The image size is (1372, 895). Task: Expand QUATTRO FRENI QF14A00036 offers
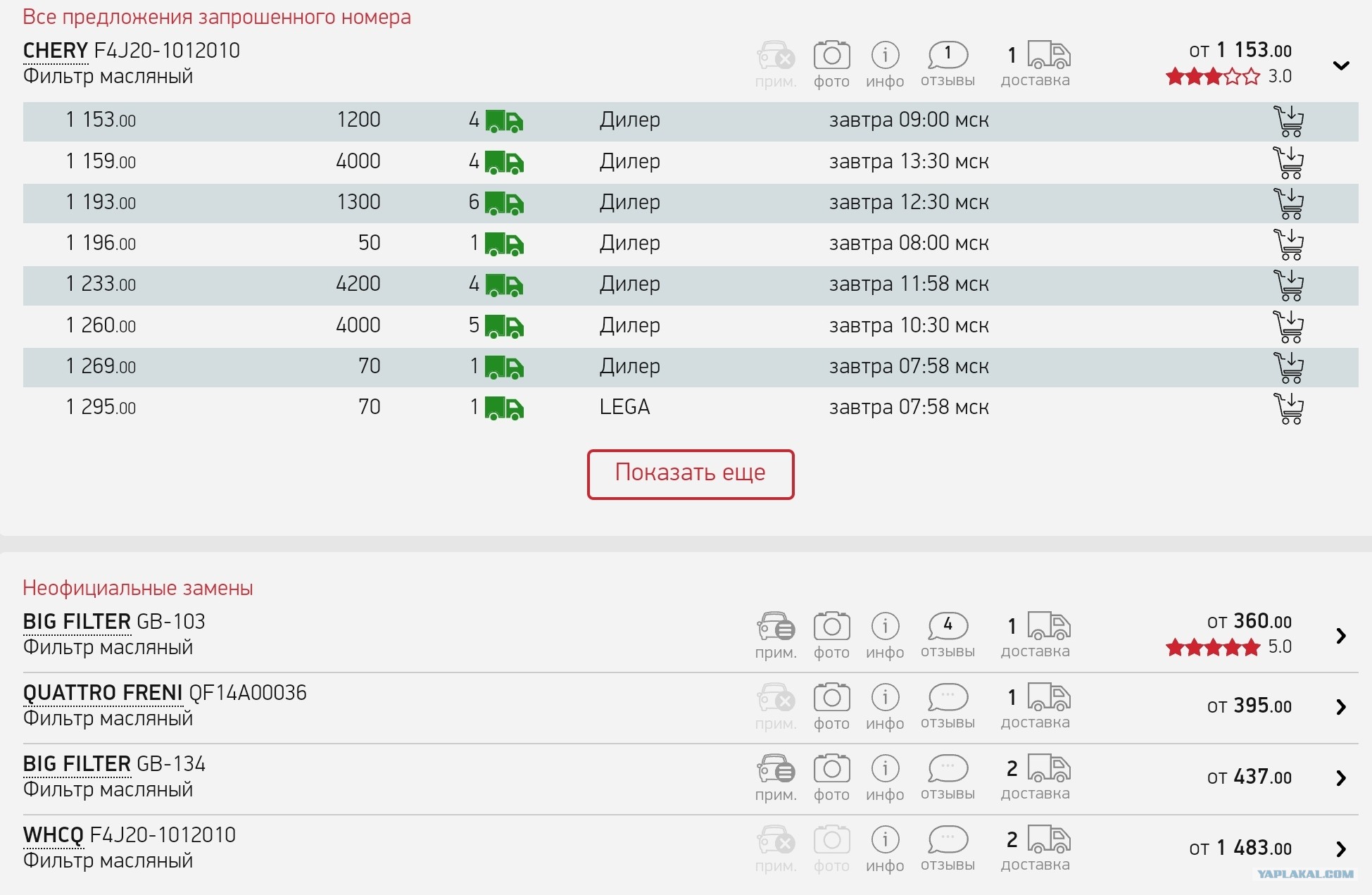(x=1341, y=707)
